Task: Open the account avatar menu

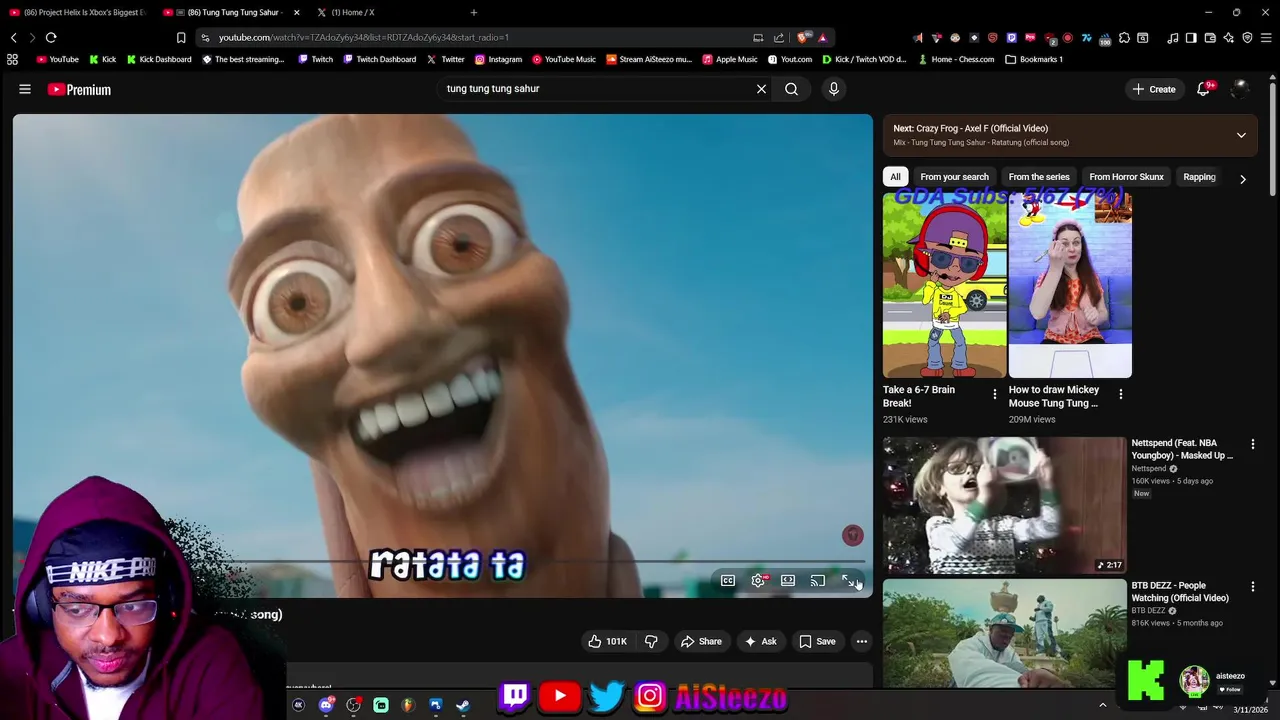Action: pyautogui.click(x=1240, y=89)
